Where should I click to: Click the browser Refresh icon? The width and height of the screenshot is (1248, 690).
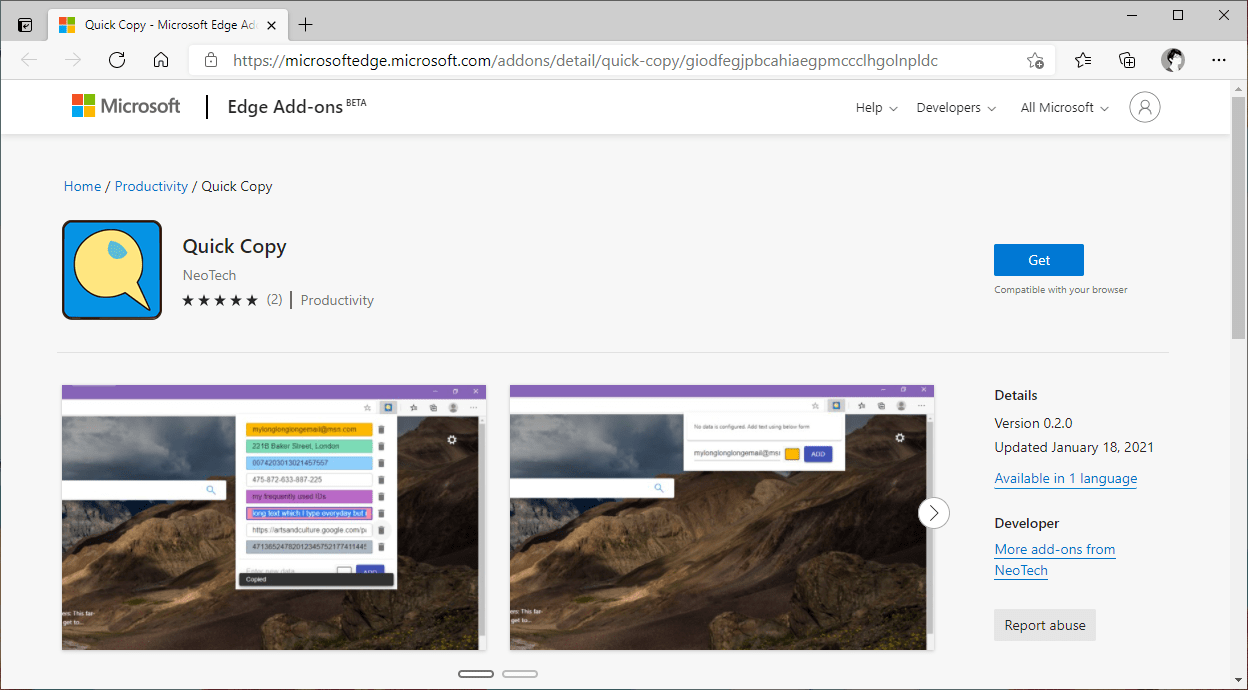coord(117,60)
